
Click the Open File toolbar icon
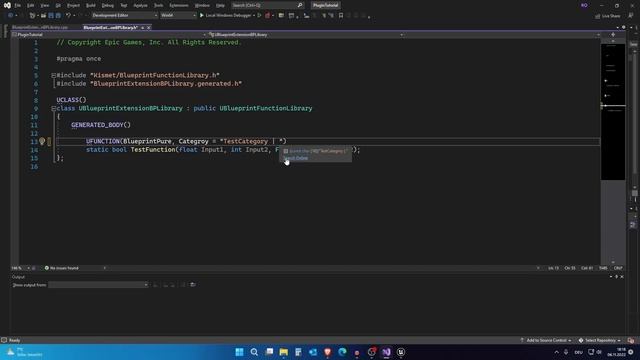(43, 16)
